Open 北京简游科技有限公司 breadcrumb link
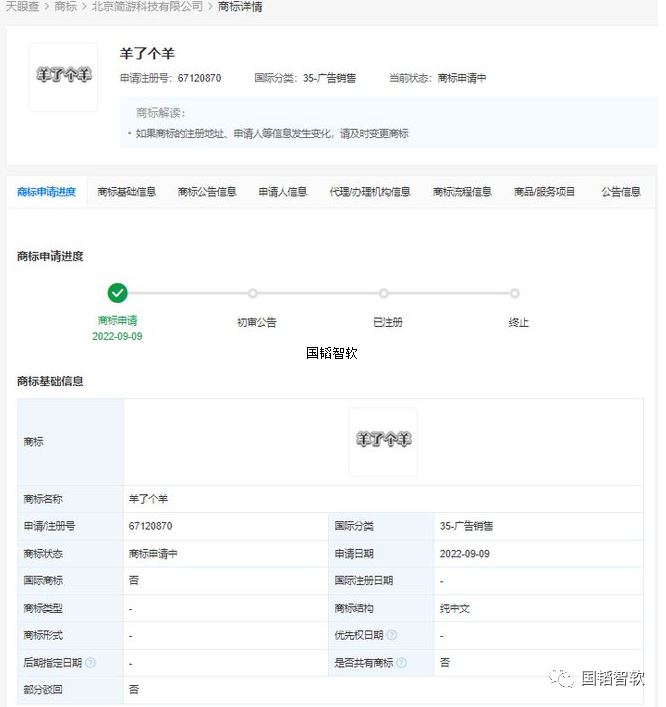 coord(147,6)
